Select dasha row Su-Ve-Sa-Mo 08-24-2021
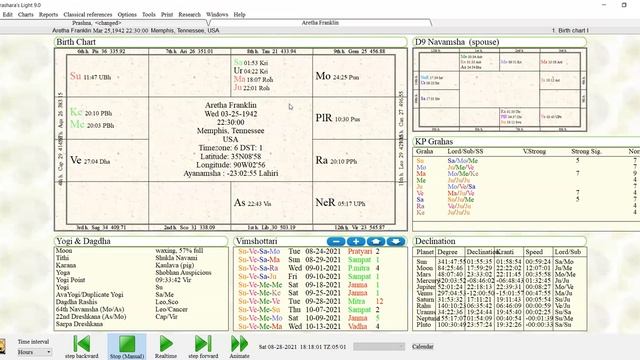Image resolution: width=640 pixels, height=360 pixels. pos(310,251)
